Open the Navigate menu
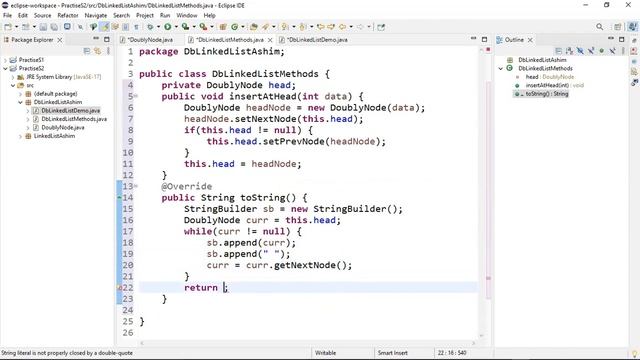 coord(96,16)
